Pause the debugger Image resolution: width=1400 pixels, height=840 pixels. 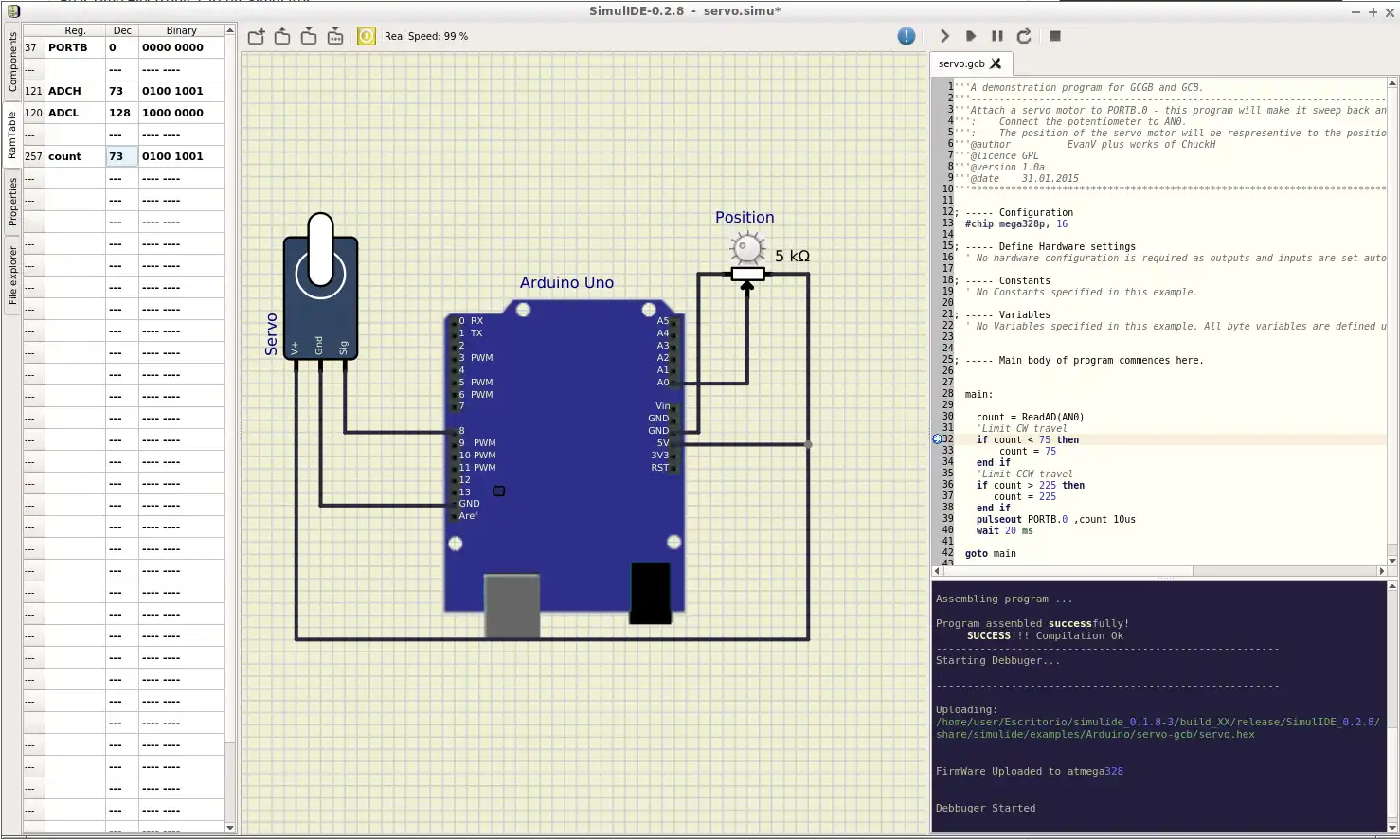(997, 36)
